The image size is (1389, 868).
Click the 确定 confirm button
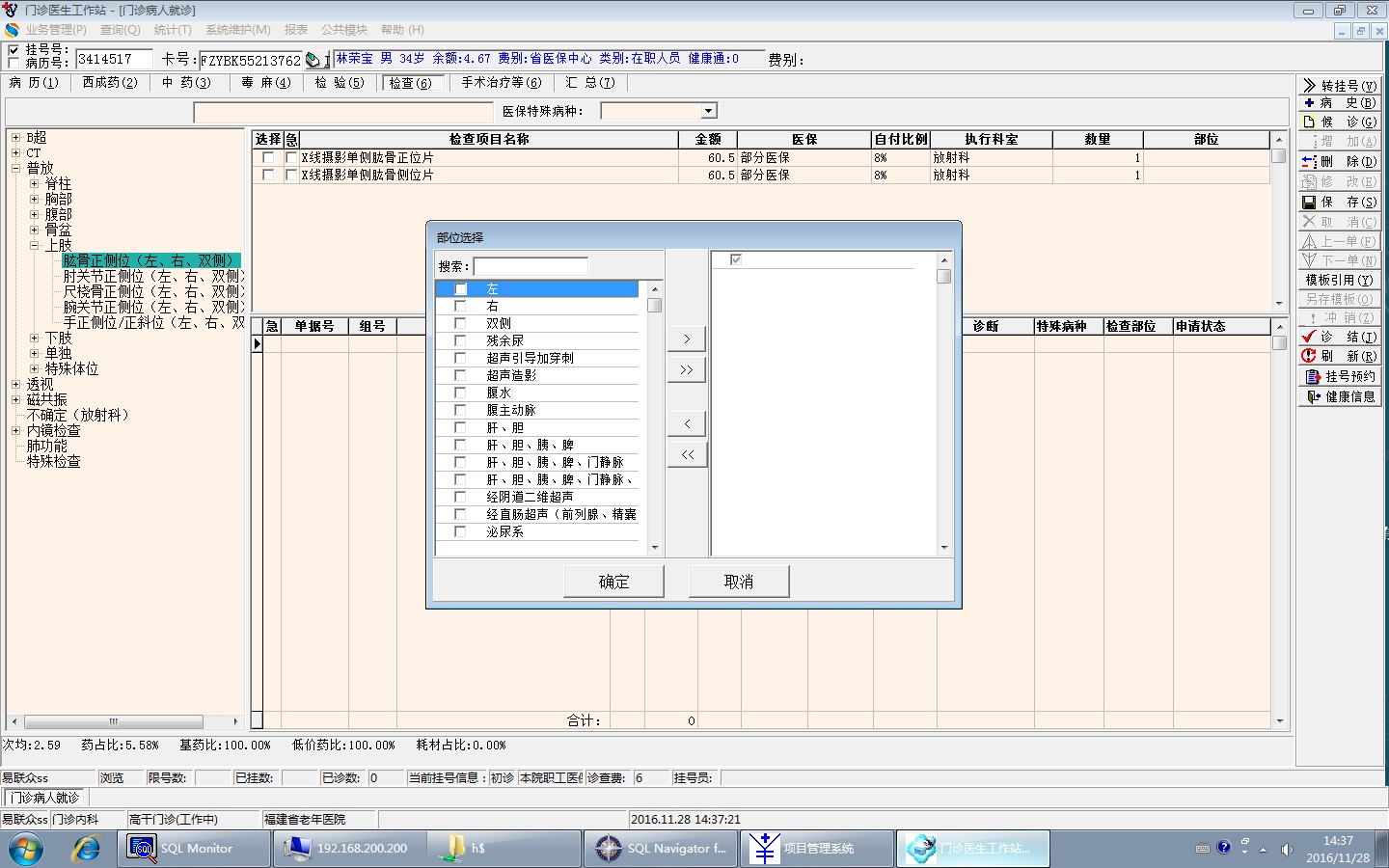point(613,582)
